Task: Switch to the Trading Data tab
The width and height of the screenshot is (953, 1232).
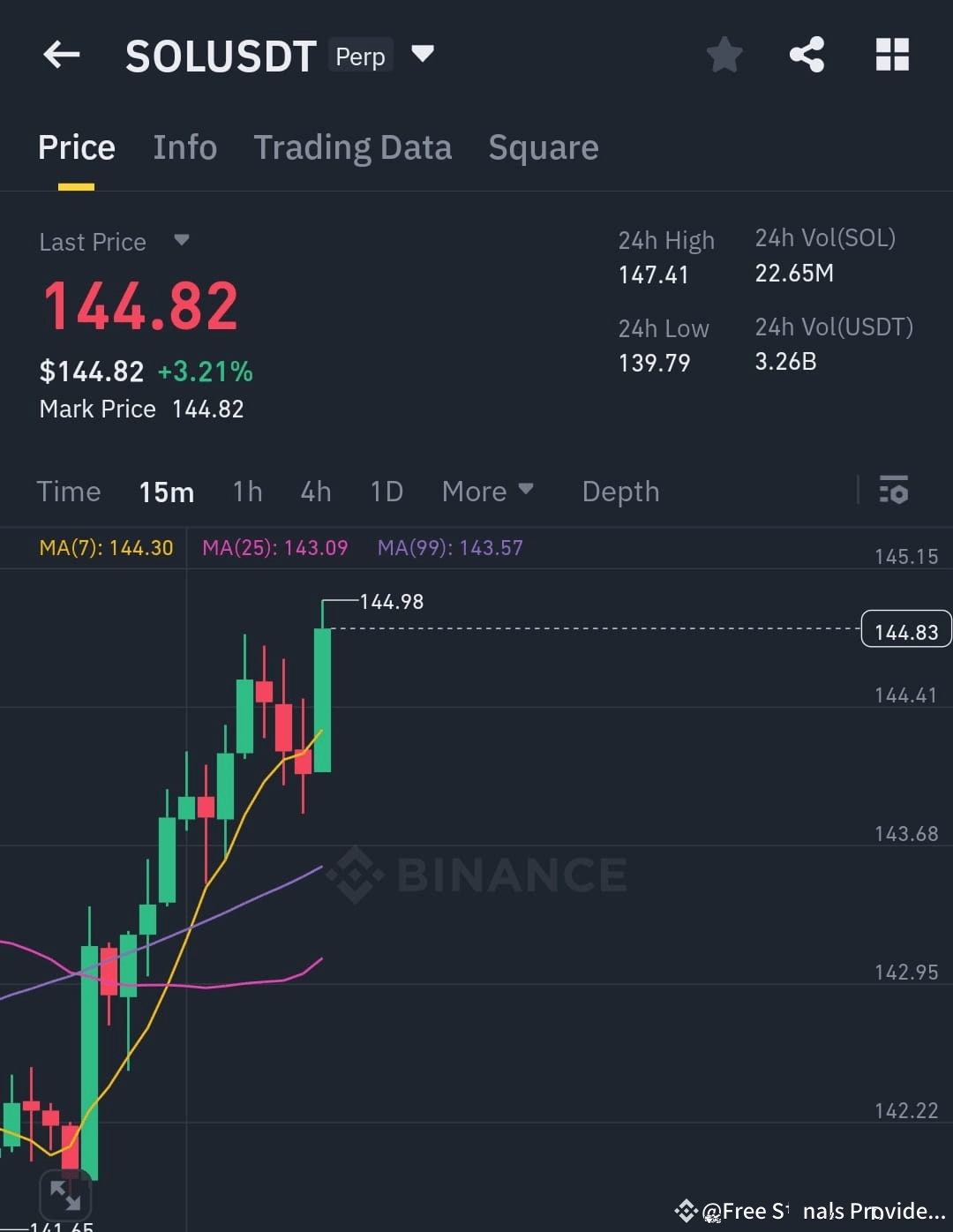Action: pos(353,146)
